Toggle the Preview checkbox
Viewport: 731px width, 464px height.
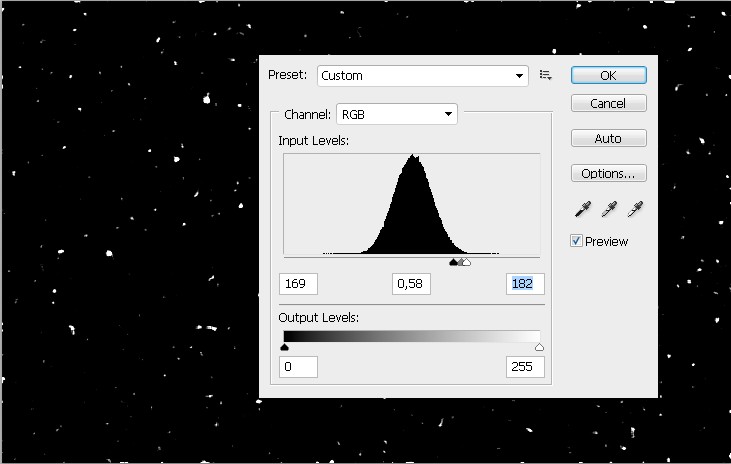point(576,241)
